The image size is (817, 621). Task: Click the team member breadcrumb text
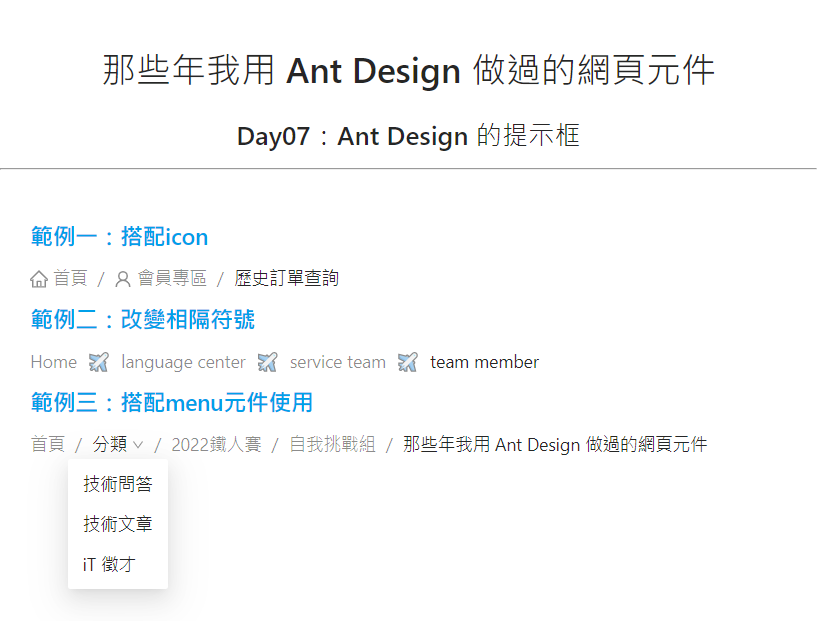(x=485, y=362)
